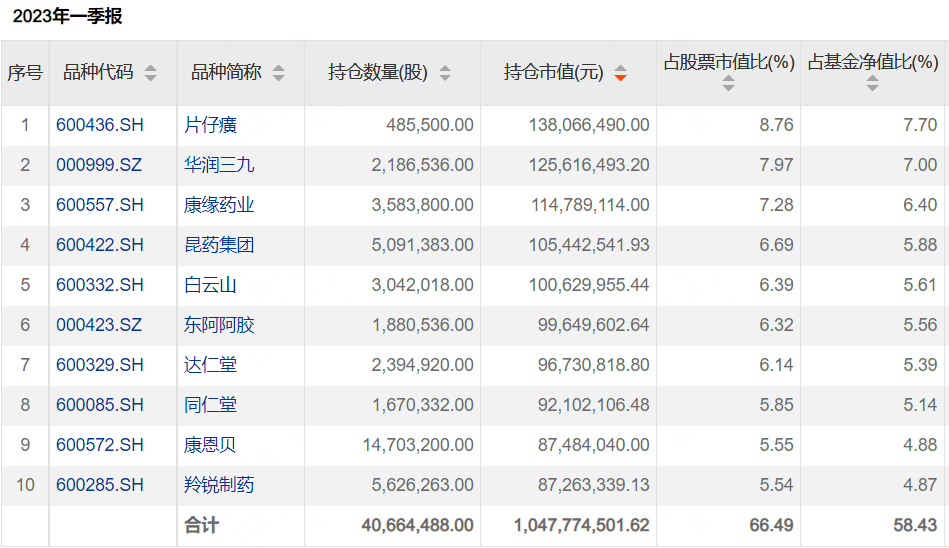Select holding quantity 14,703,200.00
The width and height of the screenshot is (949, 548).
[x=418, y=444]
